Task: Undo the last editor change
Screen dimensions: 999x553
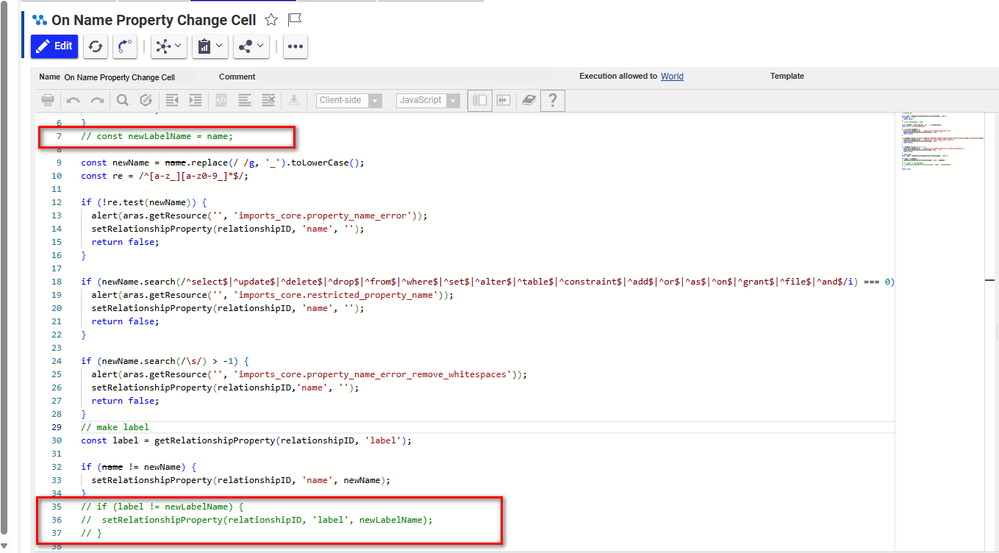Action: coord(73,100)
